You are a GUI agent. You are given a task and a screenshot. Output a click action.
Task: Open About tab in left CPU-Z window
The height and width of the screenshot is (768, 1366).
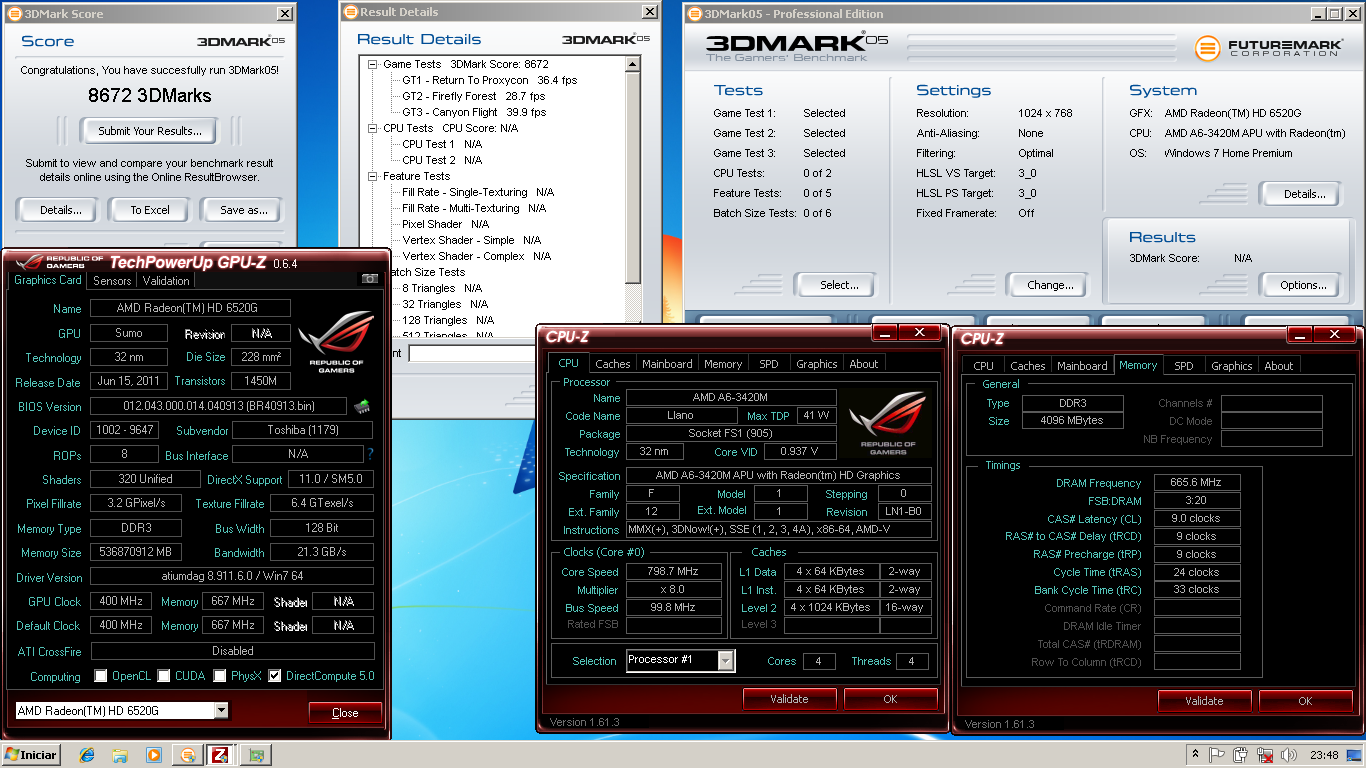pyautogui.click(x=863, y=364)
